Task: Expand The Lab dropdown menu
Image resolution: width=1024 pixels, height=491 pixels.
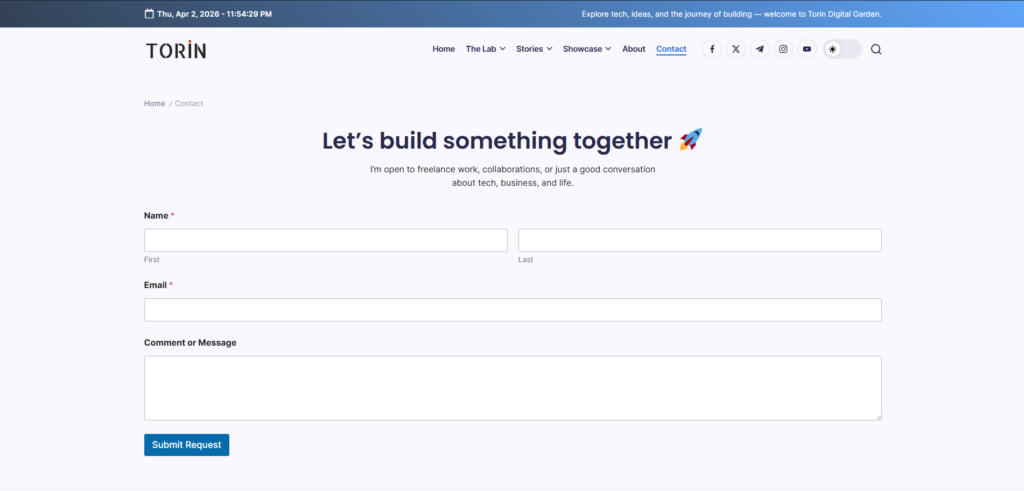Action: point(485,49)
